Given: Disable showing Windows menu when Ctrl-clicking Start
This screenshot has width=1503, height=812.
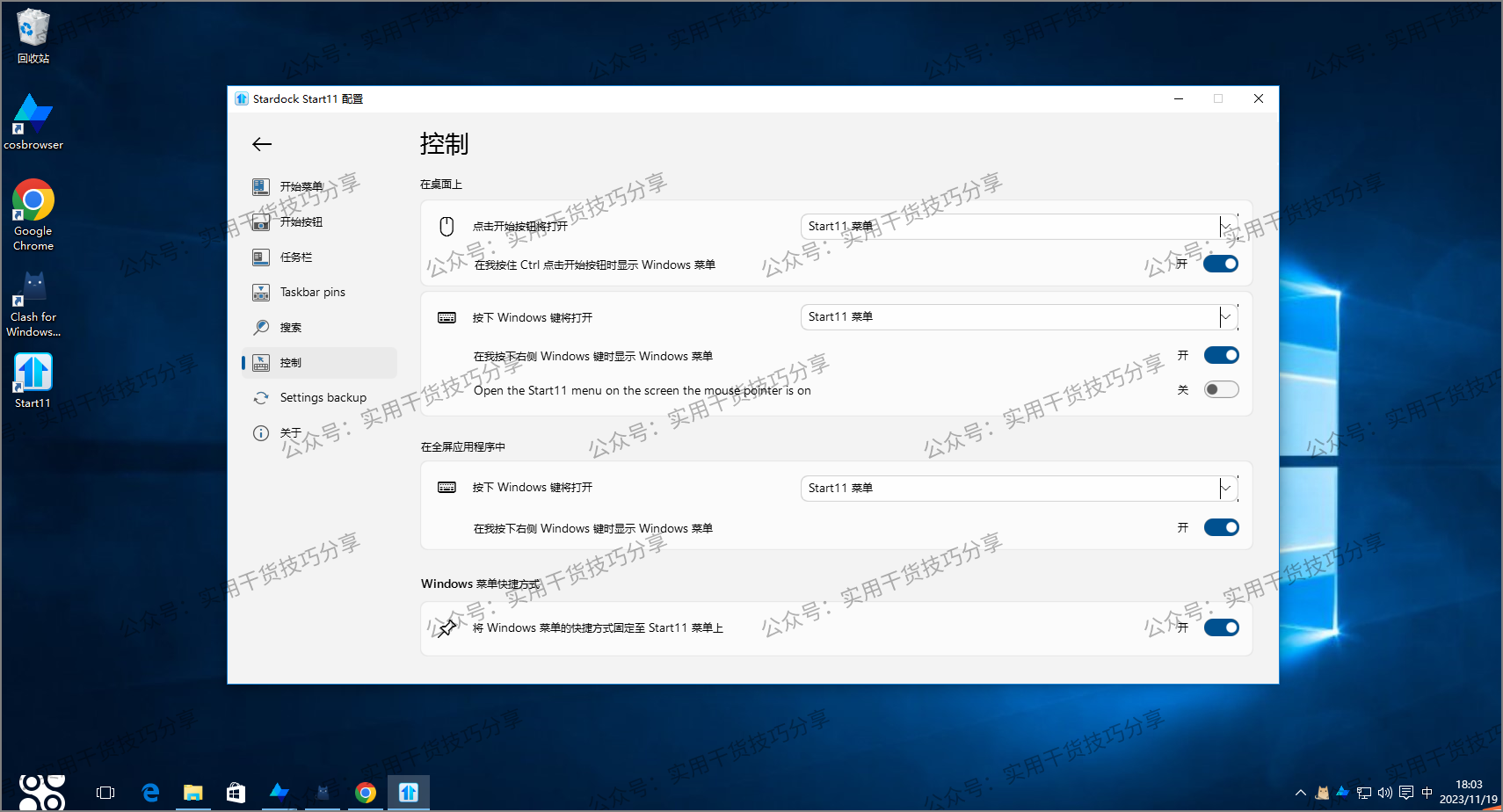Looking at the screenshot, I should pyautogui.click(x=1221, y=263).
